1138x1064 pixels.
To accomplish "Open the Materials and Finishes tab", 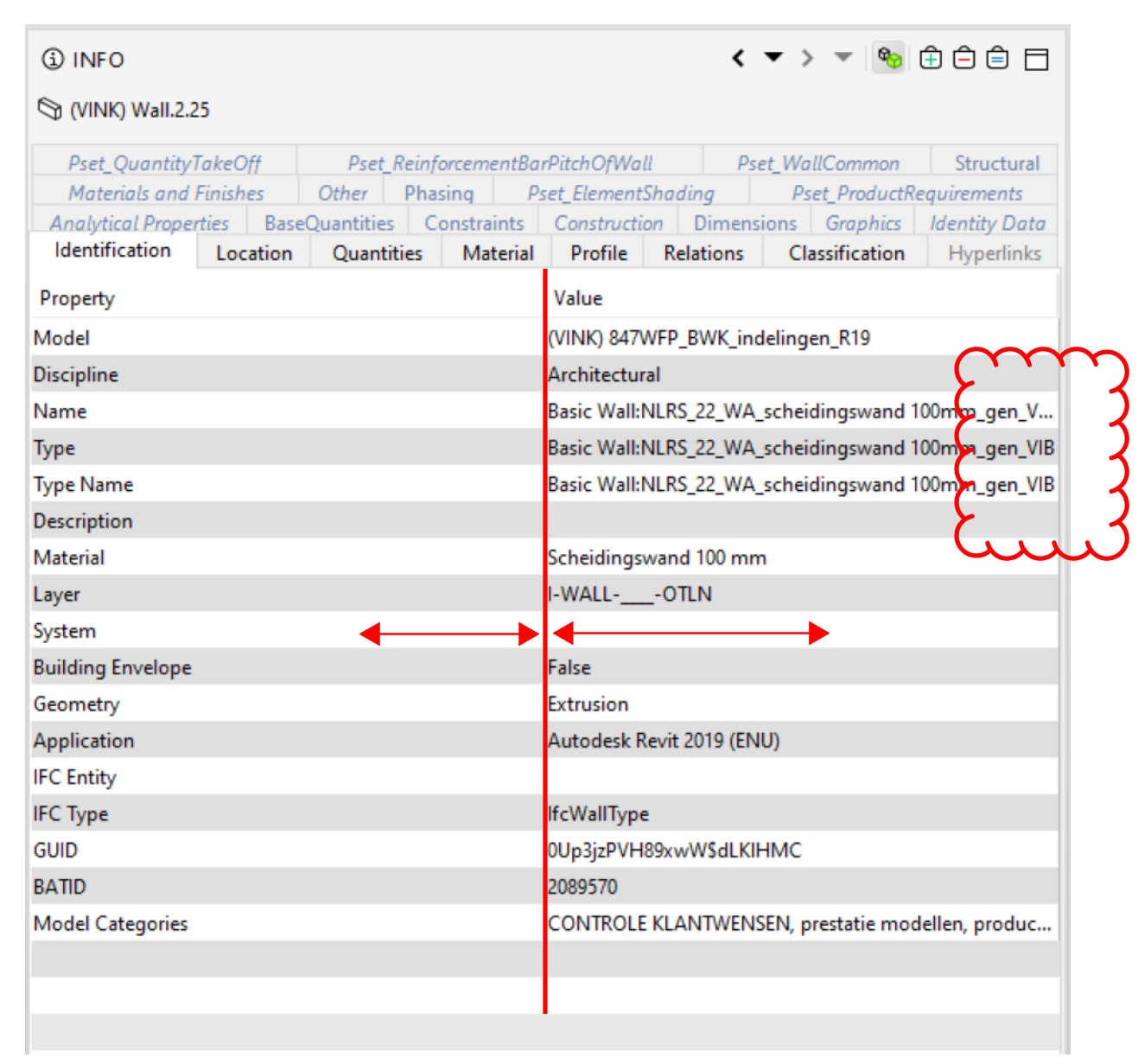I will [x=166, y=193].
